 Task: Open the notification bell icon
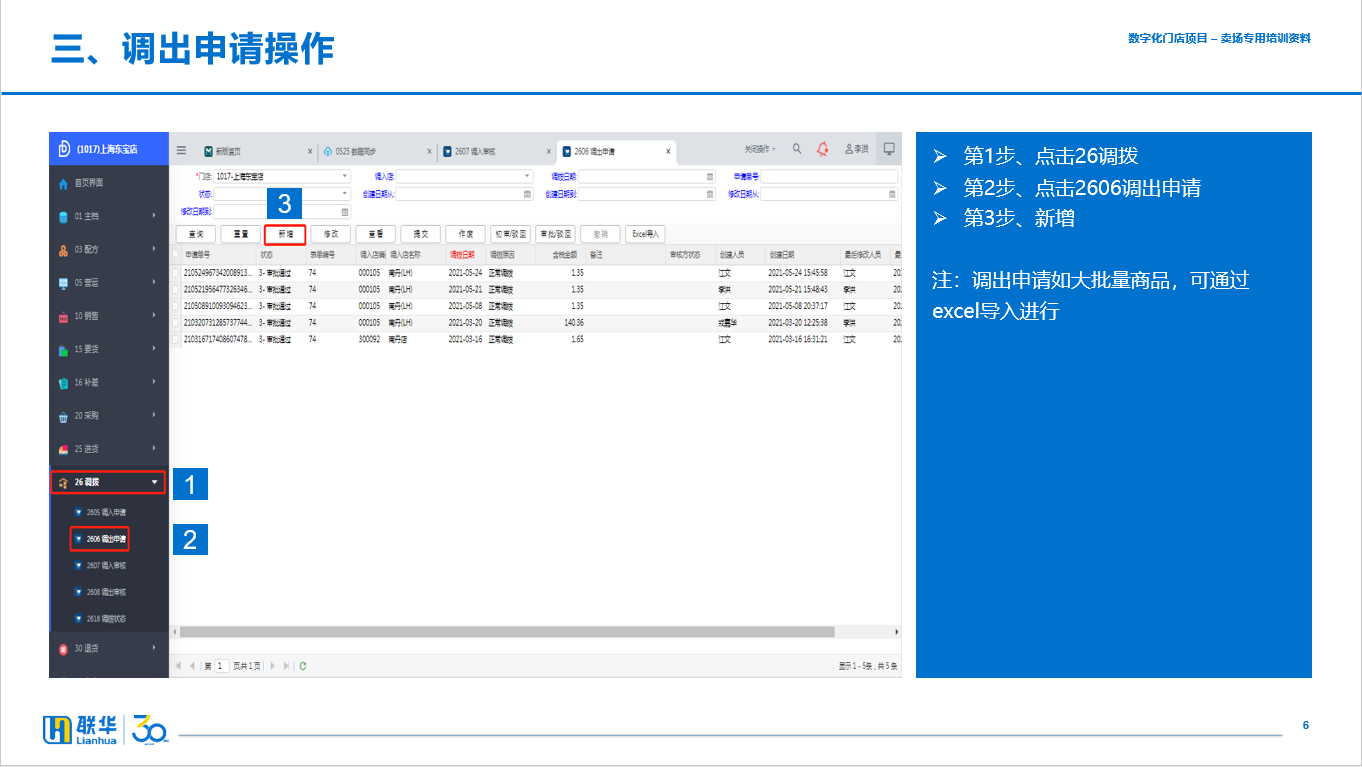[x=822, y=149]
